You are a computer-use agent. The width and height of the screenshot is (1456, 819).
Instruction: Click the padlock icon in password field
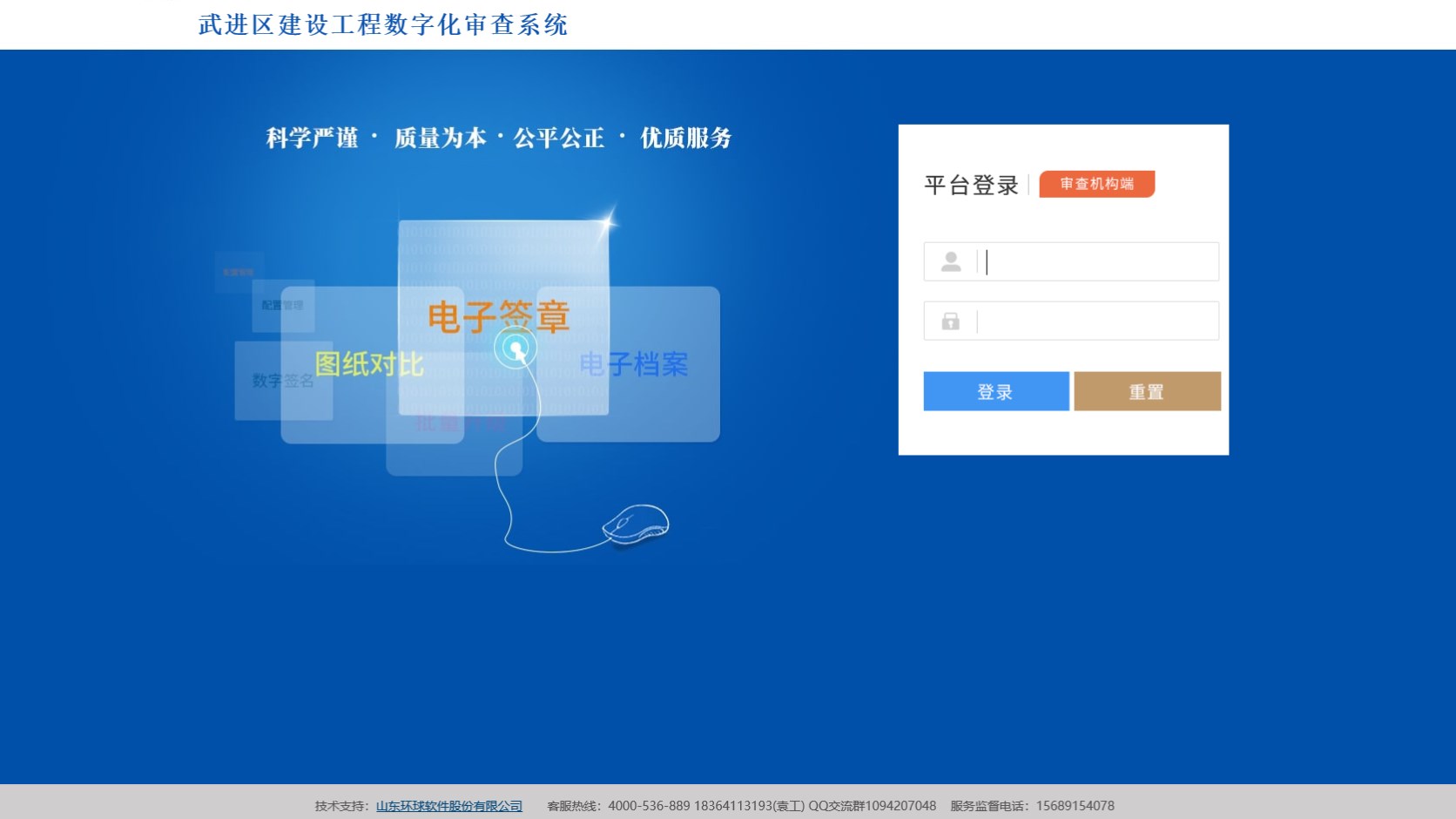(x=951, y=322)
